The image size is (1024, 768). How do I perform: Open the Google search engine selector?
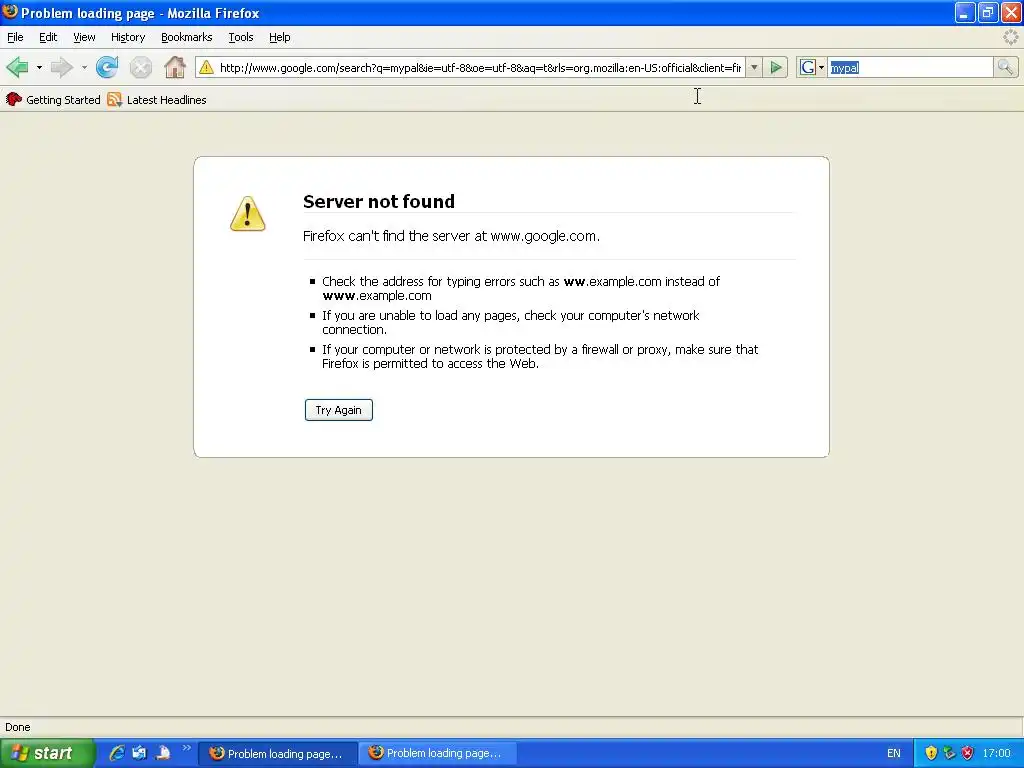click(x=812, y=67)
